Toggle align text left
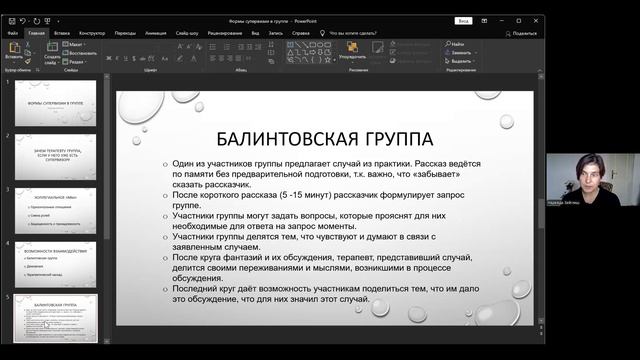640x360 pixels. click(x=213, y=59)
